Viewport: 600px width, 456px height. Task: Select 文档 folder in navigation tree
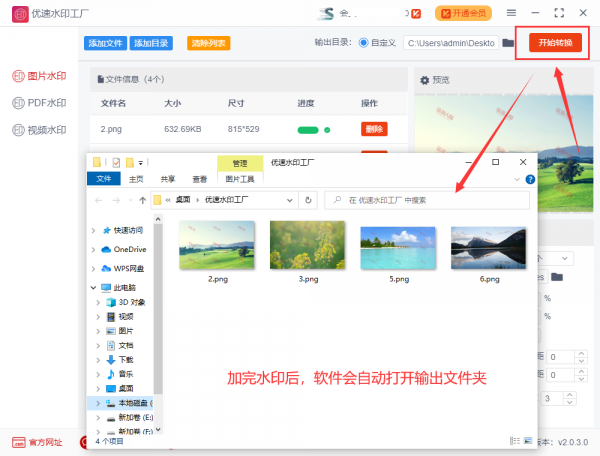pyautogui.click(x=120, y=345)
